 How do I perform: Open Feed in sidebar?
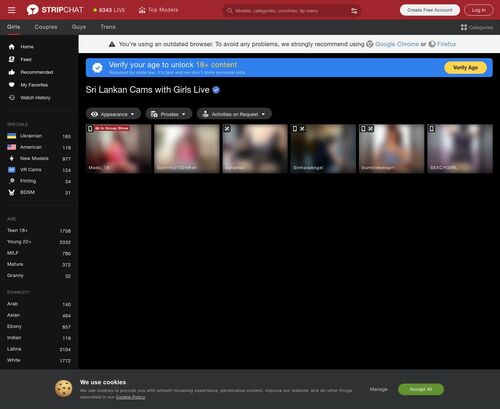point(20,59)
